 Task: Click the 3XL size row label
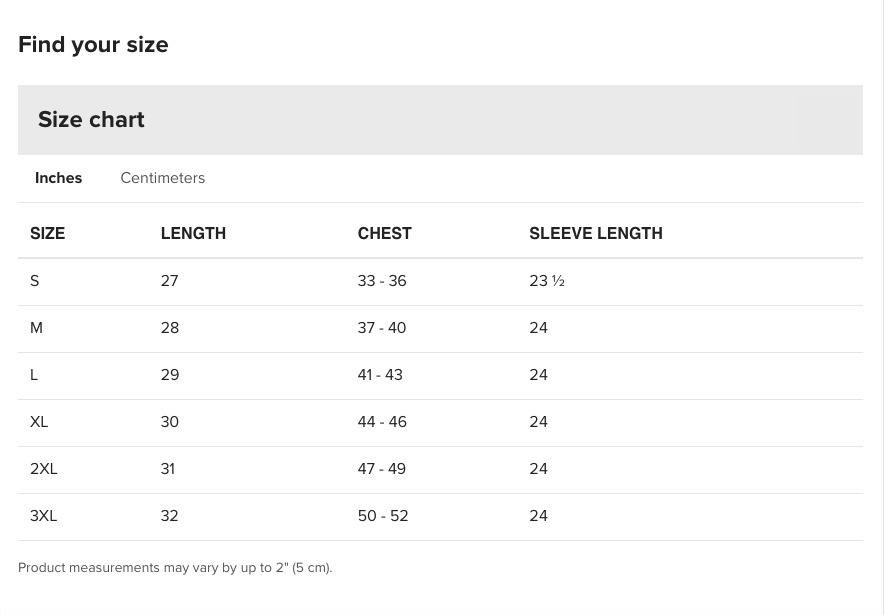click(x=44, y=516)
